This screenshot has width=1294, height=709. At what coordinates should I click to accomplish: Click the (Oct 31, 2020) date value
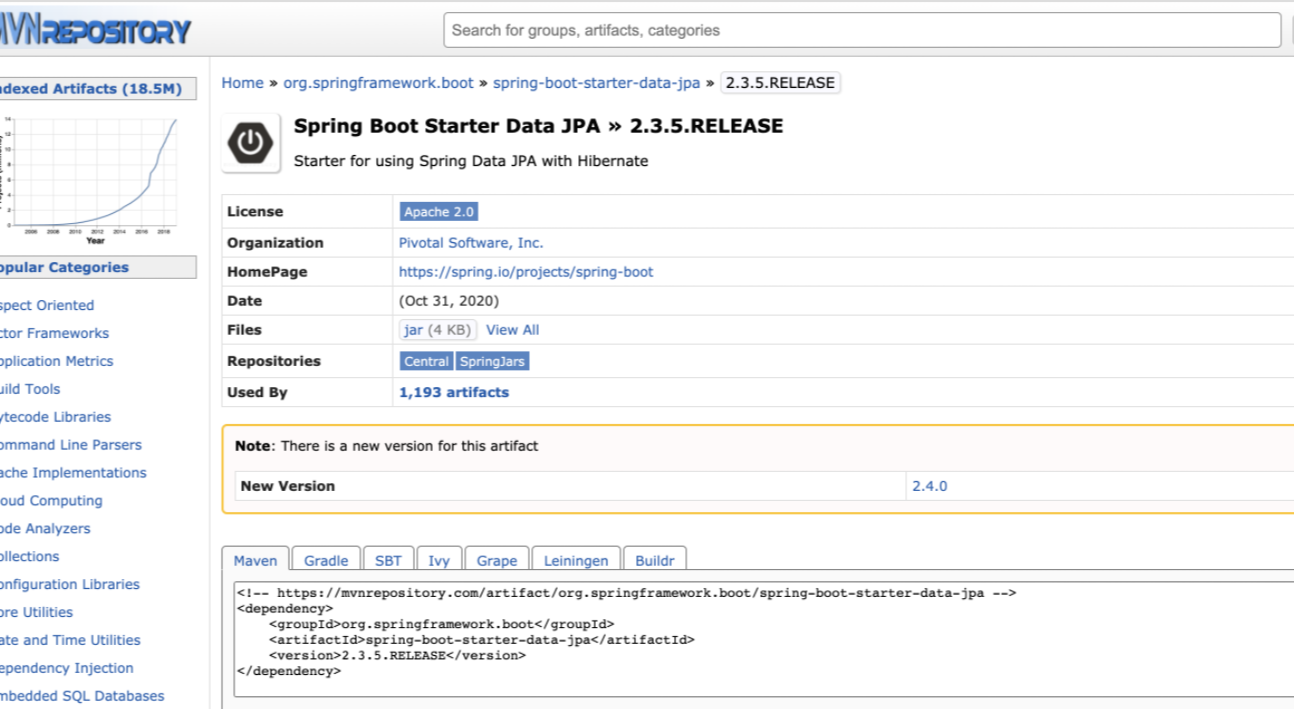click(449, 301)
